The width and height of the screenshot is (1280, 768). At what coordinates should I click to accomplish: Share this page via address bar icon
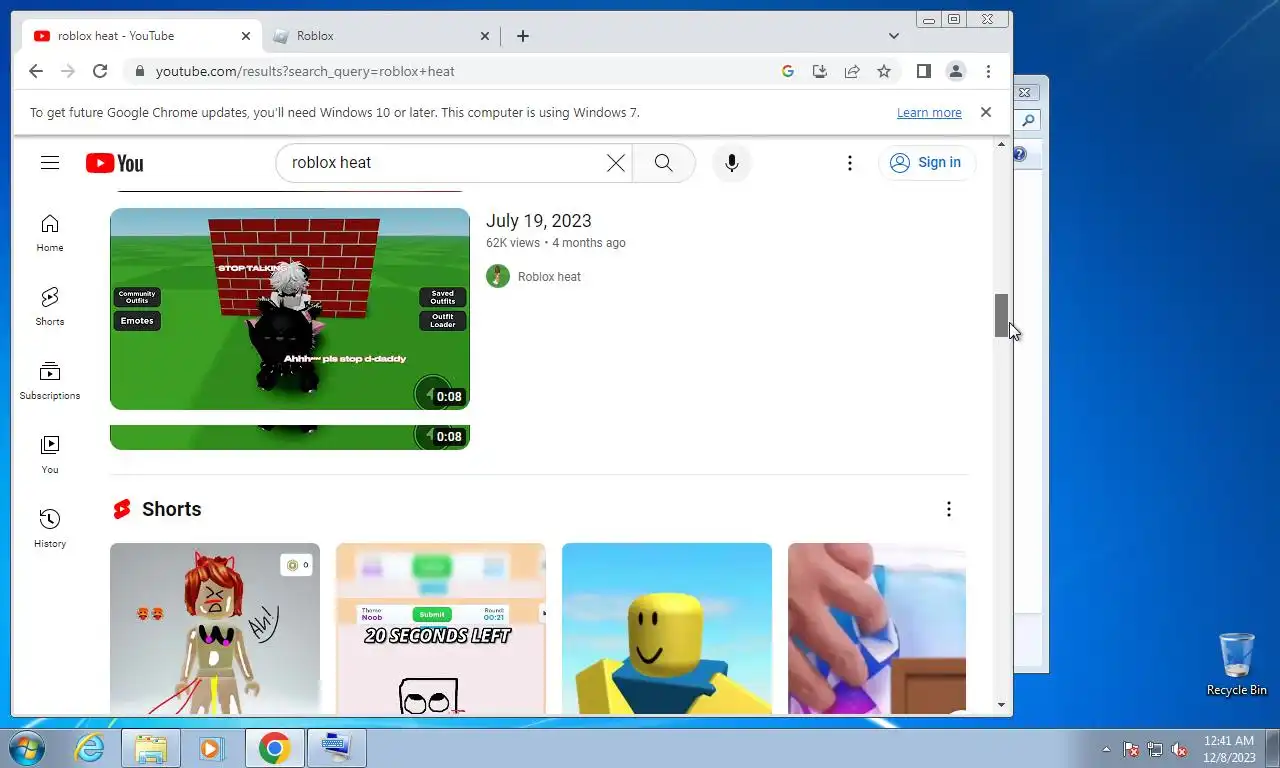852,71
